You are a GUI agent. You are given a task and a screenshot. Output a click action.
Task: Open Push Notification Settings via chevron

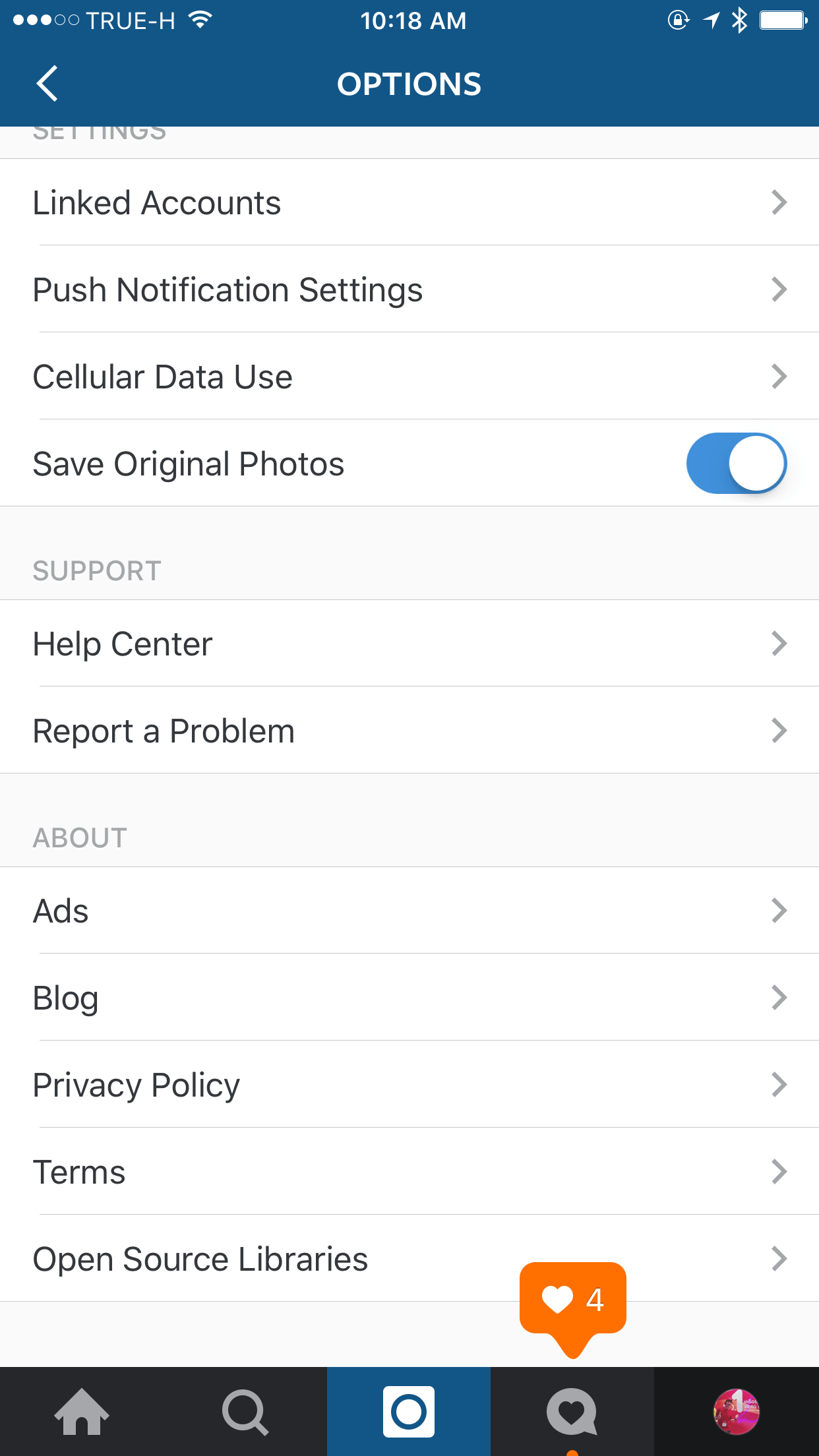[779, 289]
